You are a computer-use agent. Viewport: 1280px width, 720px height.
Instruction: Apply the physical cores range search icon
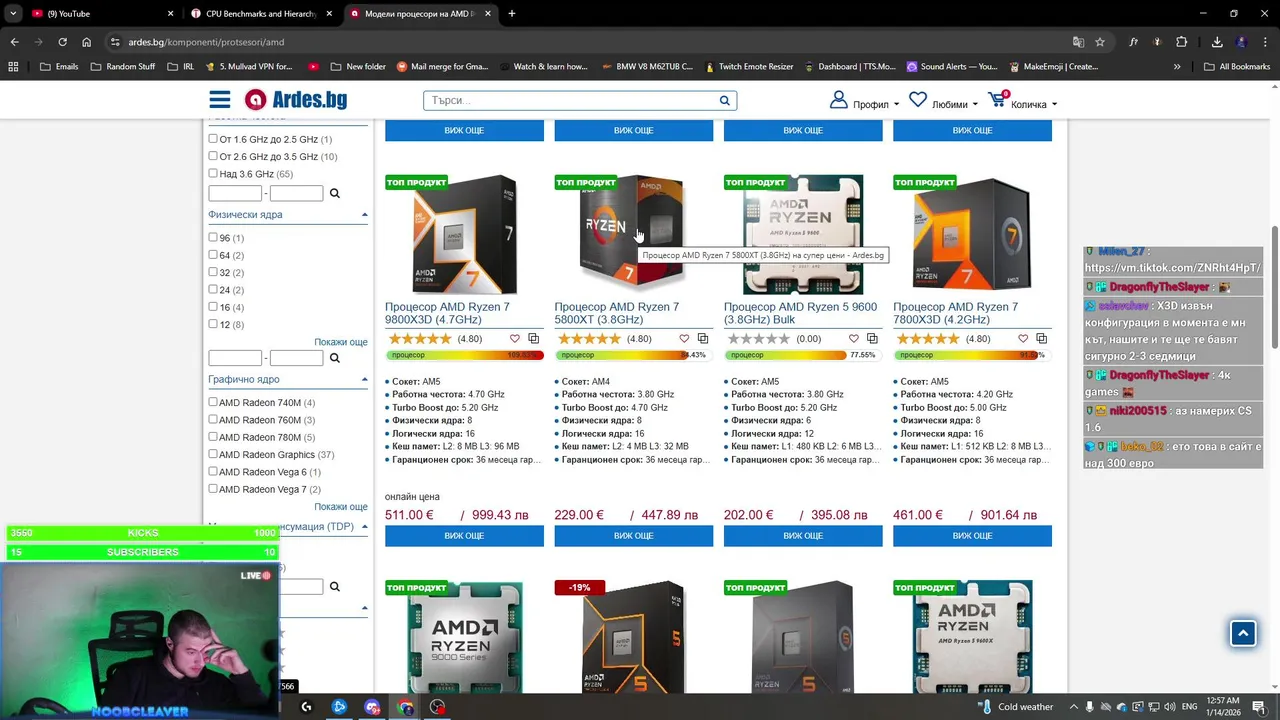335,358
